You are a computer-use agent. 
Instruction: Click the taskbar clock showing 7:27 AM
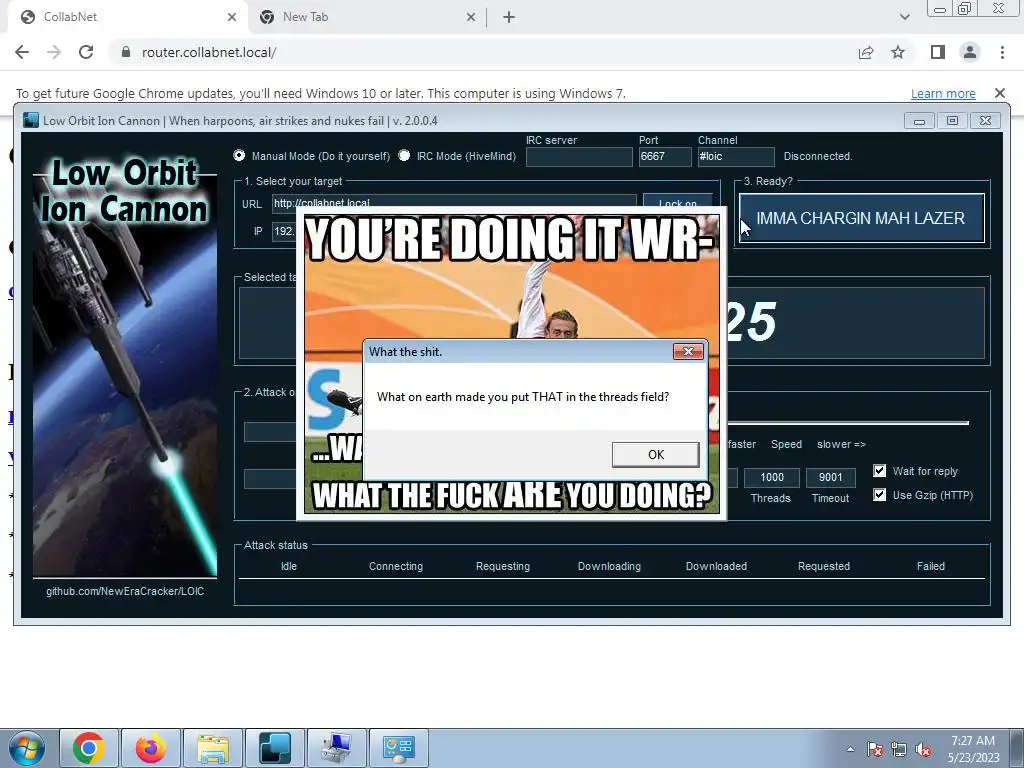973,749
